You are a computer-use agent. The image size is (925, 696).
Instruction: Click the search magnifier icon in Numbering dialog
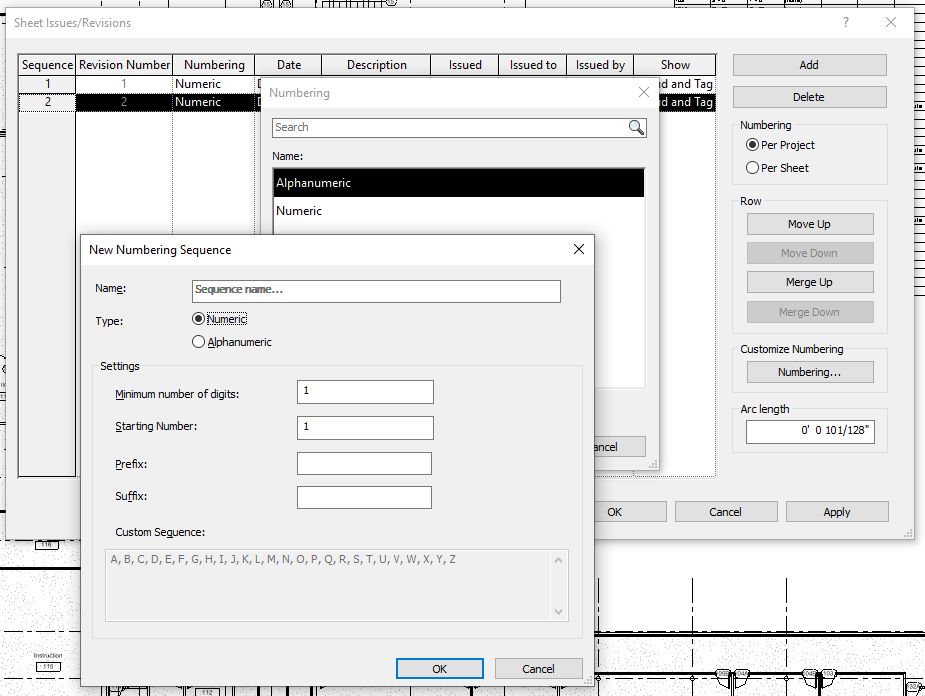coord(636,127)
